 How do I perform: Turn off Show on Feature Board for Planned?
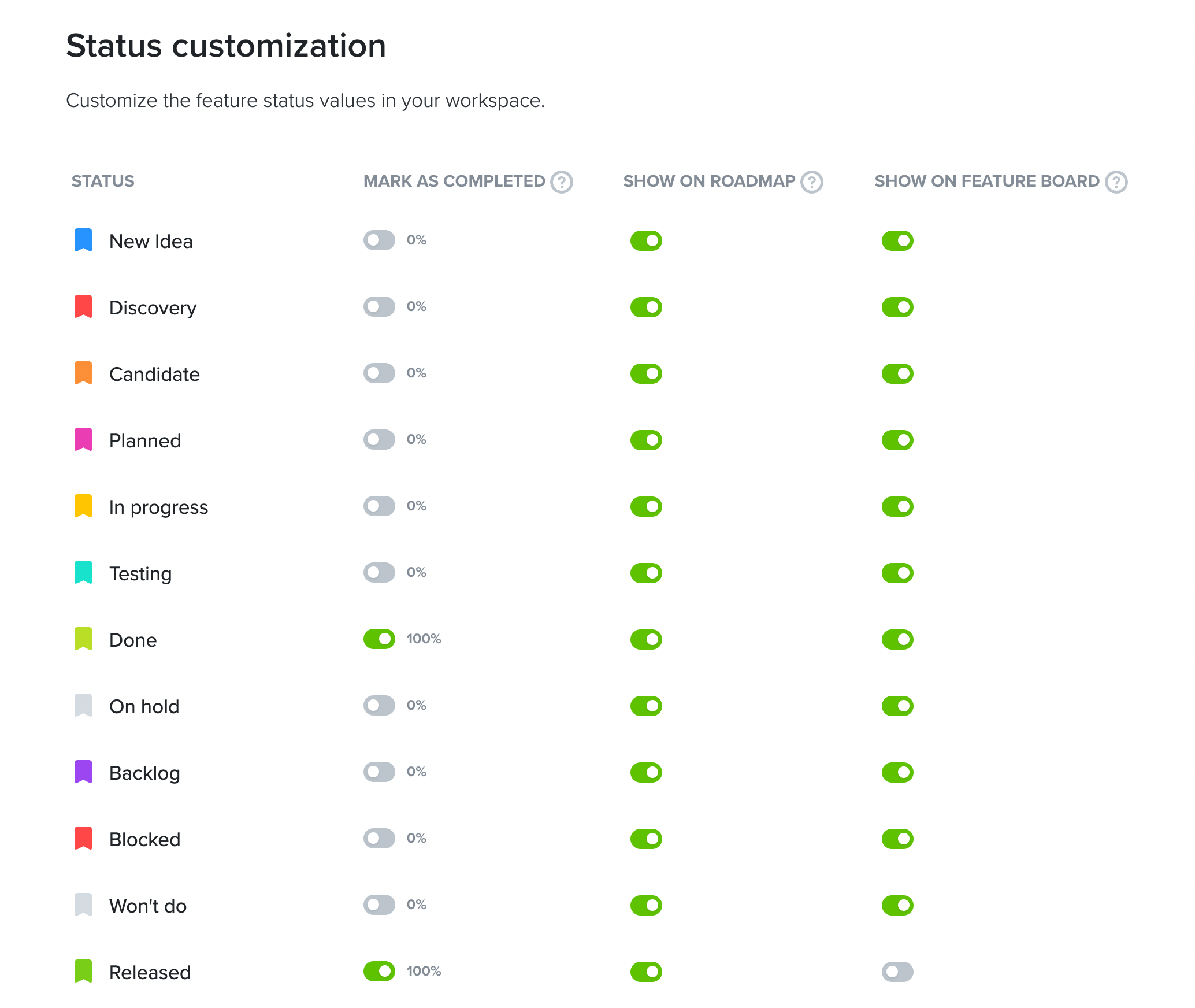coord(897,440)
